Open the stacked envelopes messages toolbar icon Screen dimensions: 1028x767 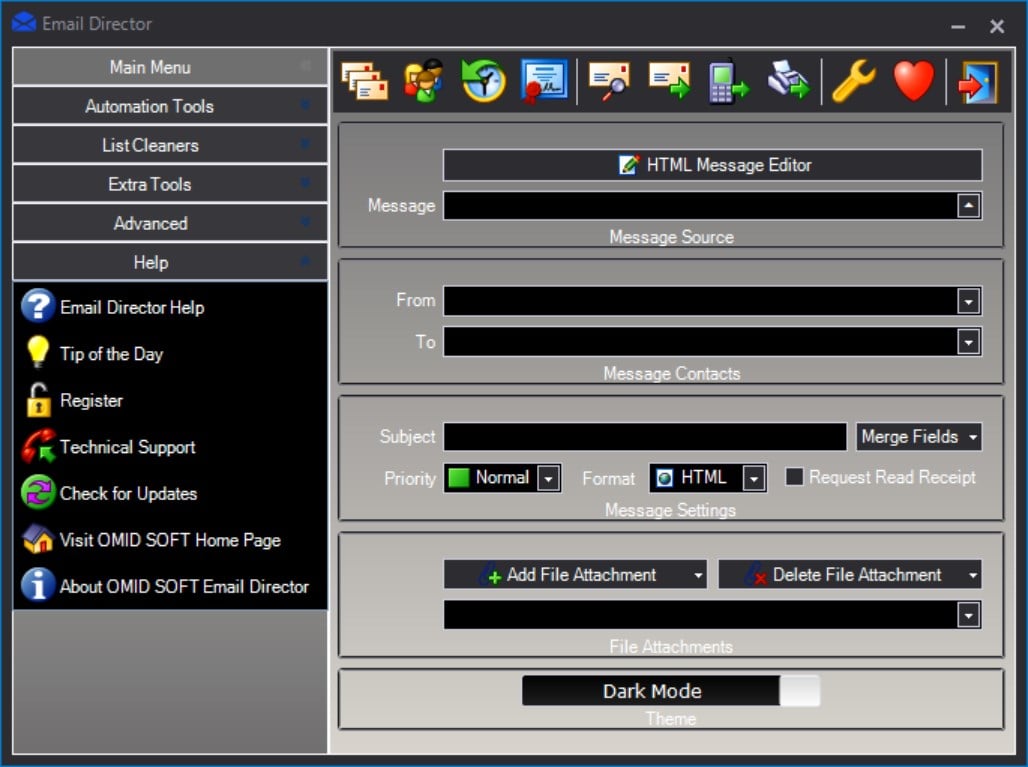(x=365, y=81)
